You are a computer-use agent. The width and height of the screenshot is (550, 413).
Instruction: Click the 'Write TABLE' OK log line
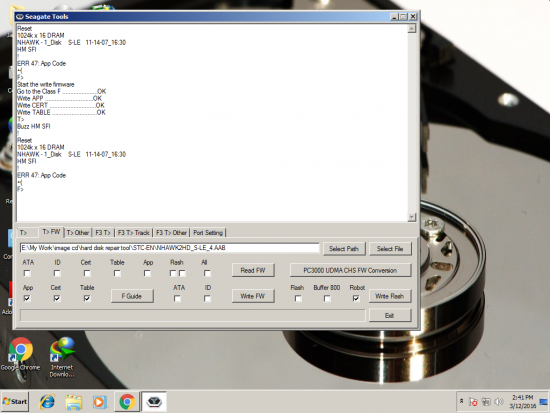pyautogui.click(x=61, y=112)
